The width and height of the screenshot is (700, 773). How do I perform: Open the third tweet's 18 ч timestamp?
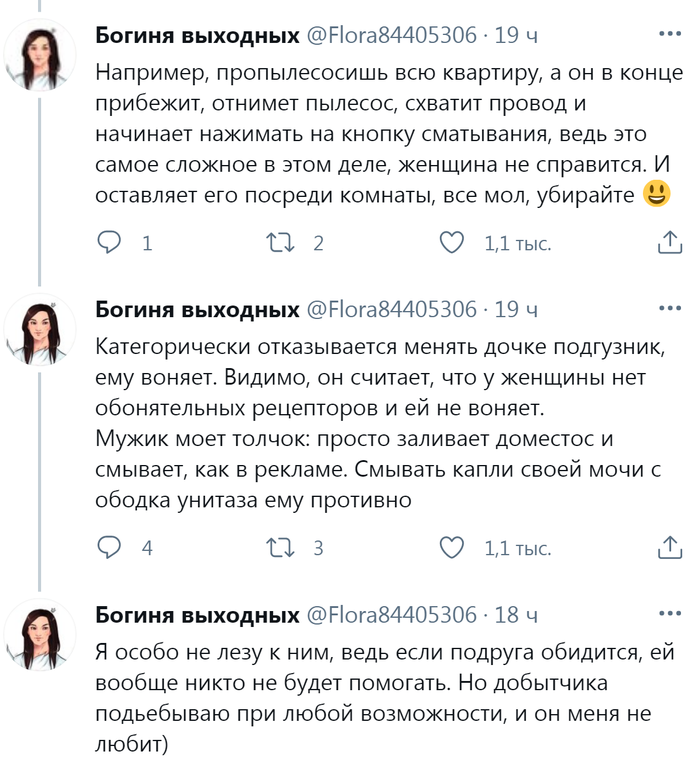[518, 615]
